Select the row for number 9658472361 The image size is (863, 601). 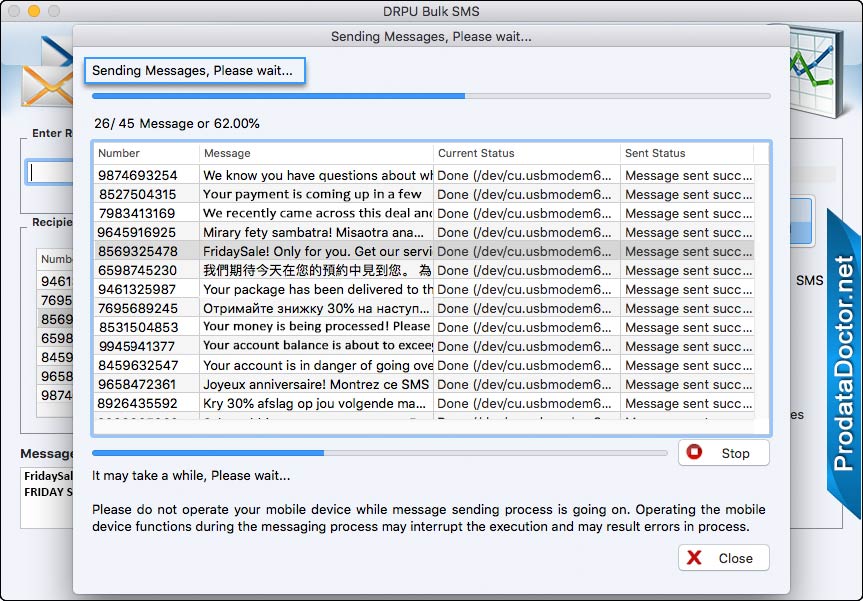(x=424, y=384)
